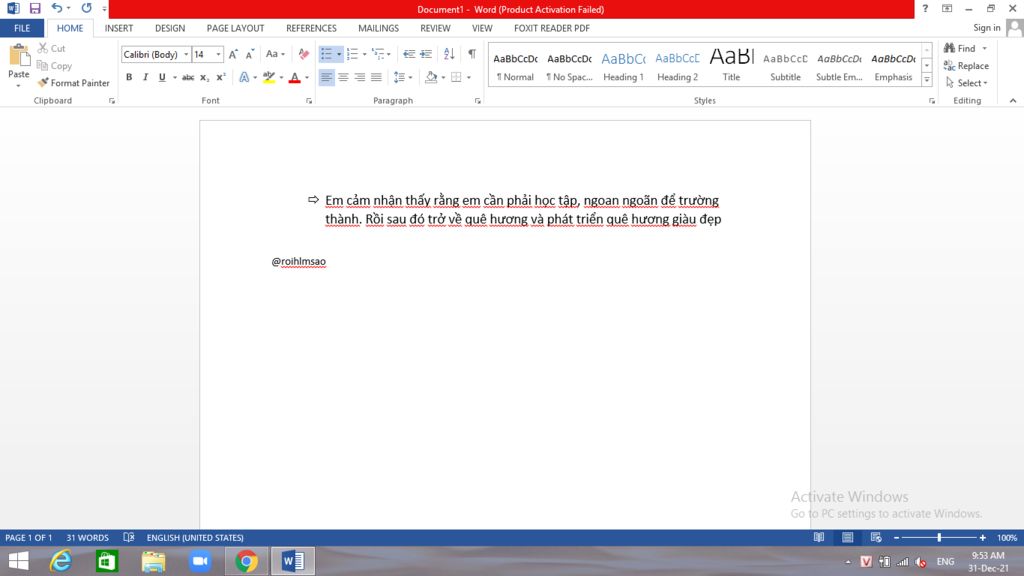Increase font size with Grow Font
Screen dimensions: 1024x576
click(x=233, y=54)
